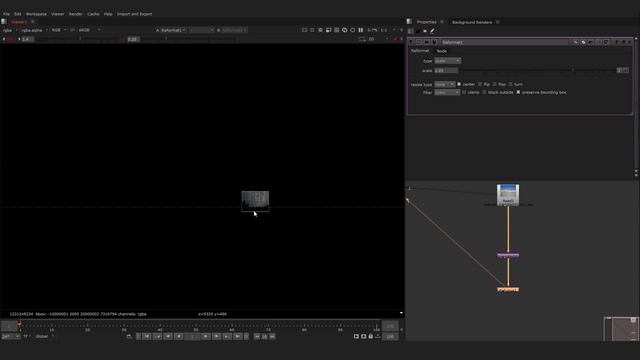
Task: Toggle the black outside checkbox
Action: (x=484, y=92)
